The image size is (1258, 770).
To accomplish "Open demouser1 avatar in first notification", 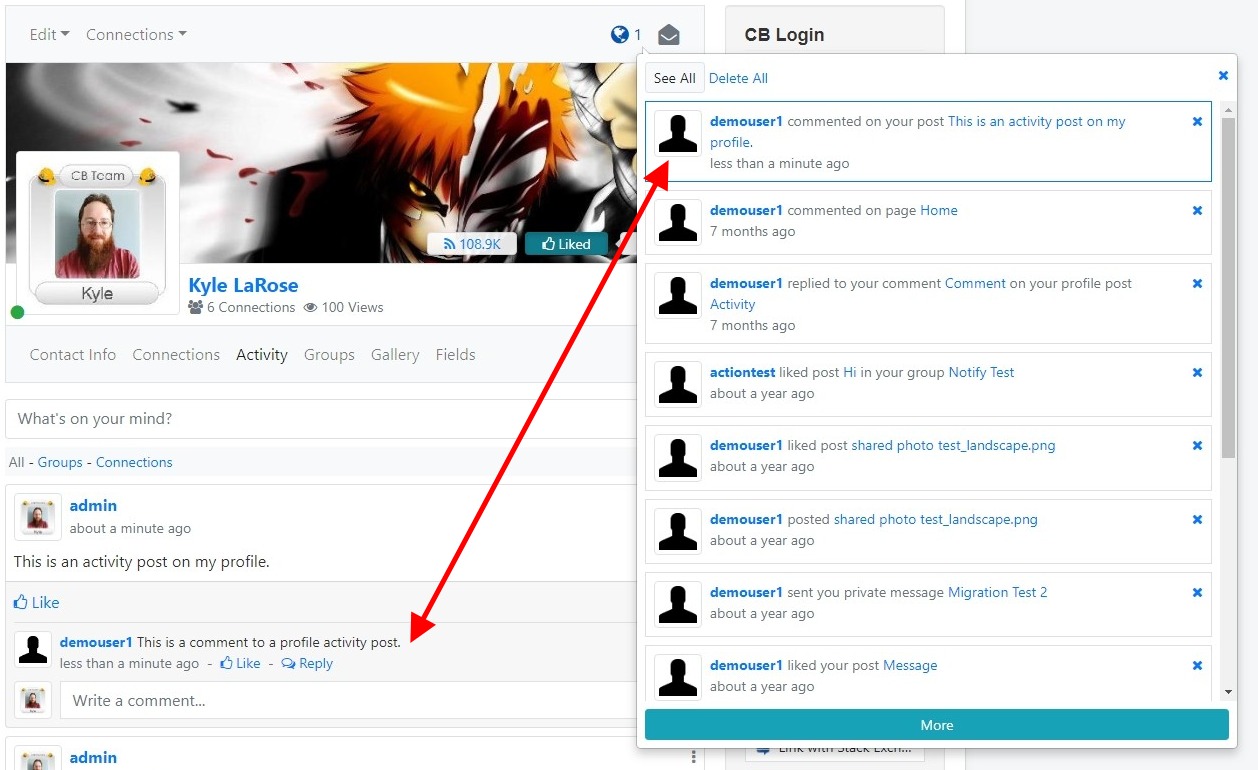I will 678,133.
